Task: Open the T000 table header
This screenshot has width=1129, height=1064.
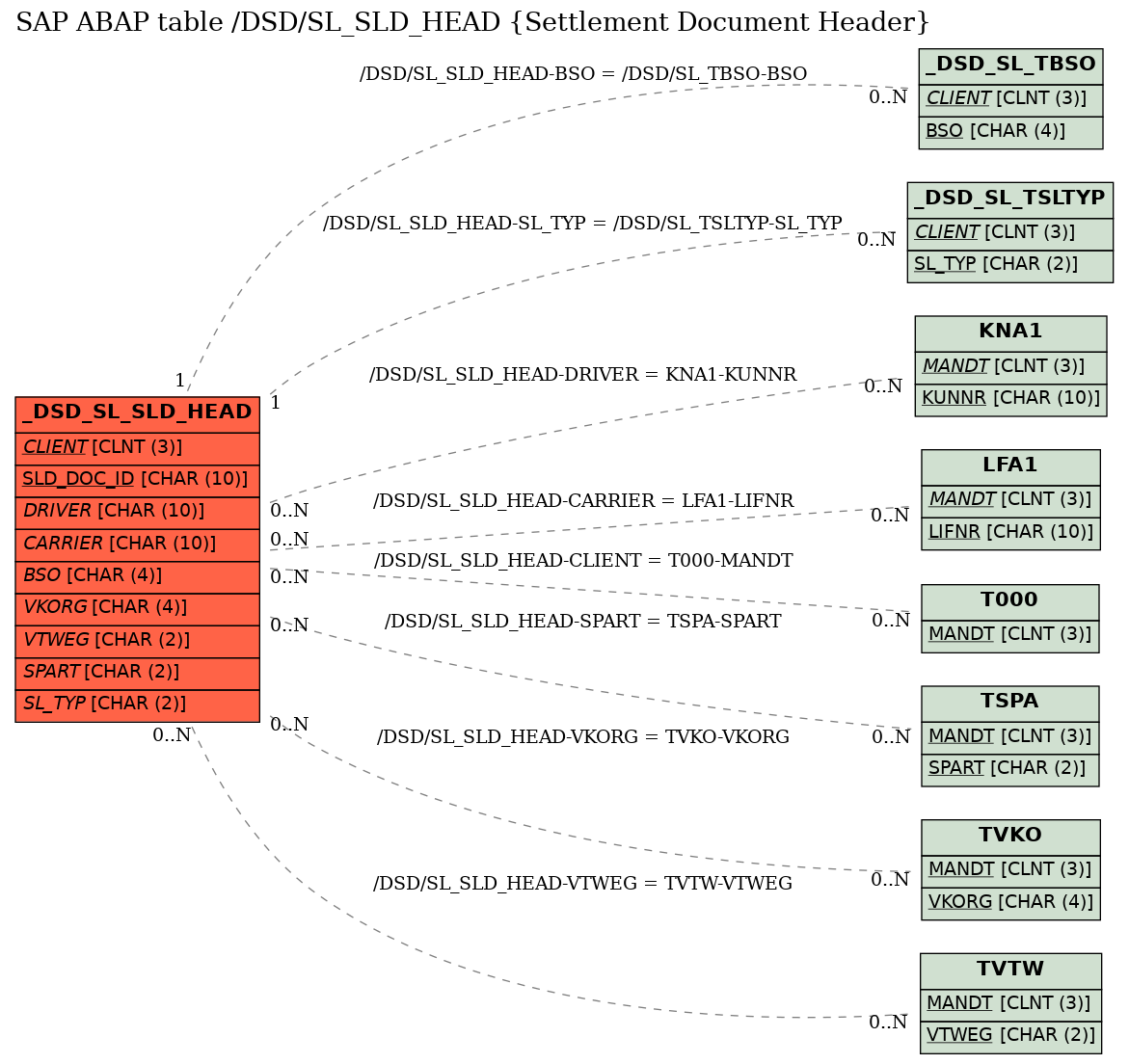Action: 1010,601
